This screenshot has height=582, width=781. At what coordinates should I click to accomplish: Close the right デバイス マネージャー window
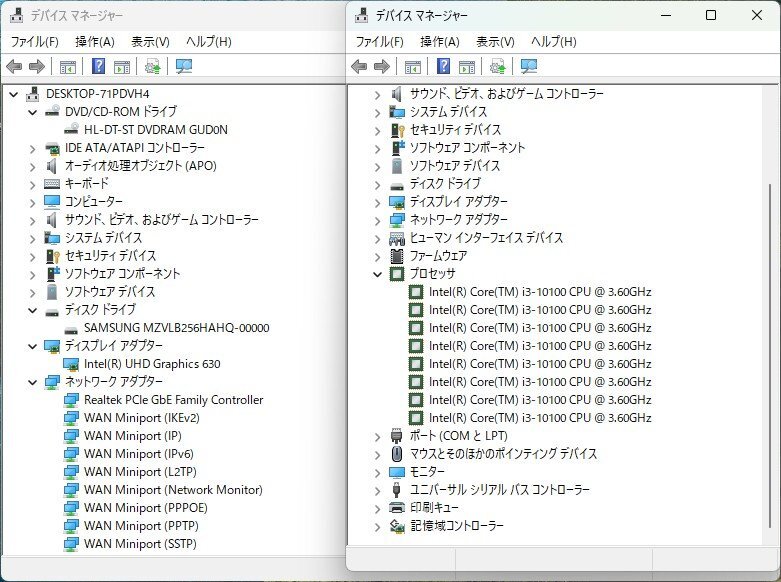(757, 15)
